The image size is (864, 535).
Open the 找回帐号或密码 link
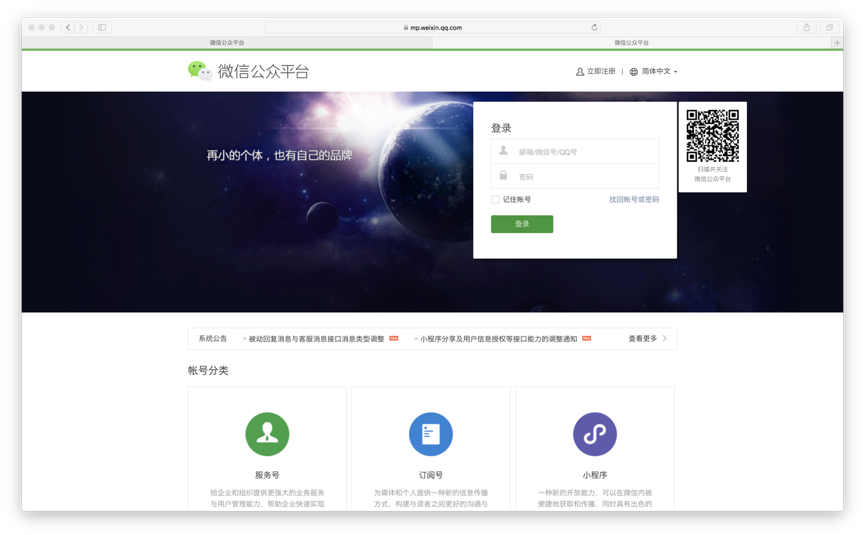634,199
